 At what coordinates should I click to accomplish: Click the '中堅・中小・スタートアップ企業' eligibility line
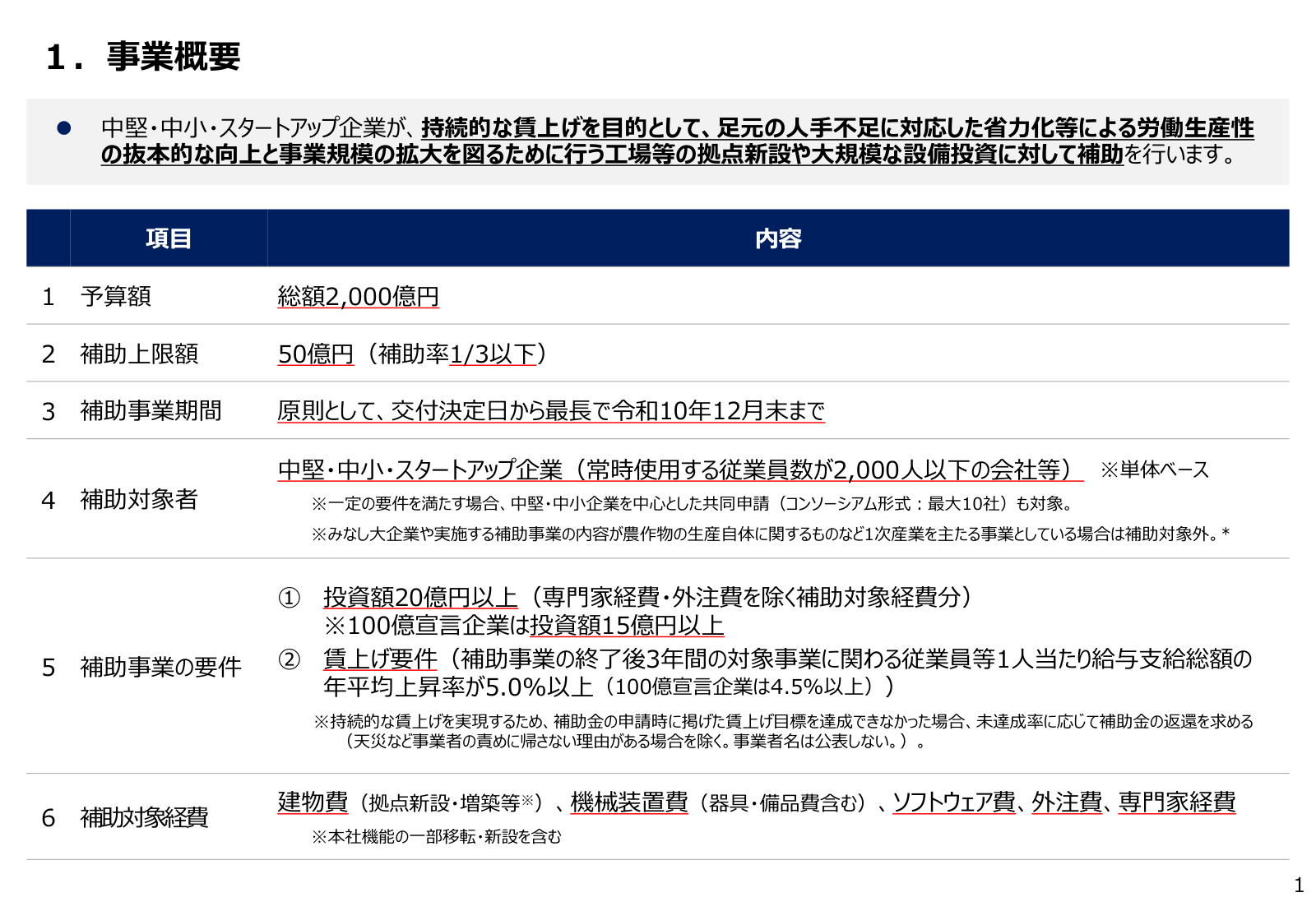(680, 469)
